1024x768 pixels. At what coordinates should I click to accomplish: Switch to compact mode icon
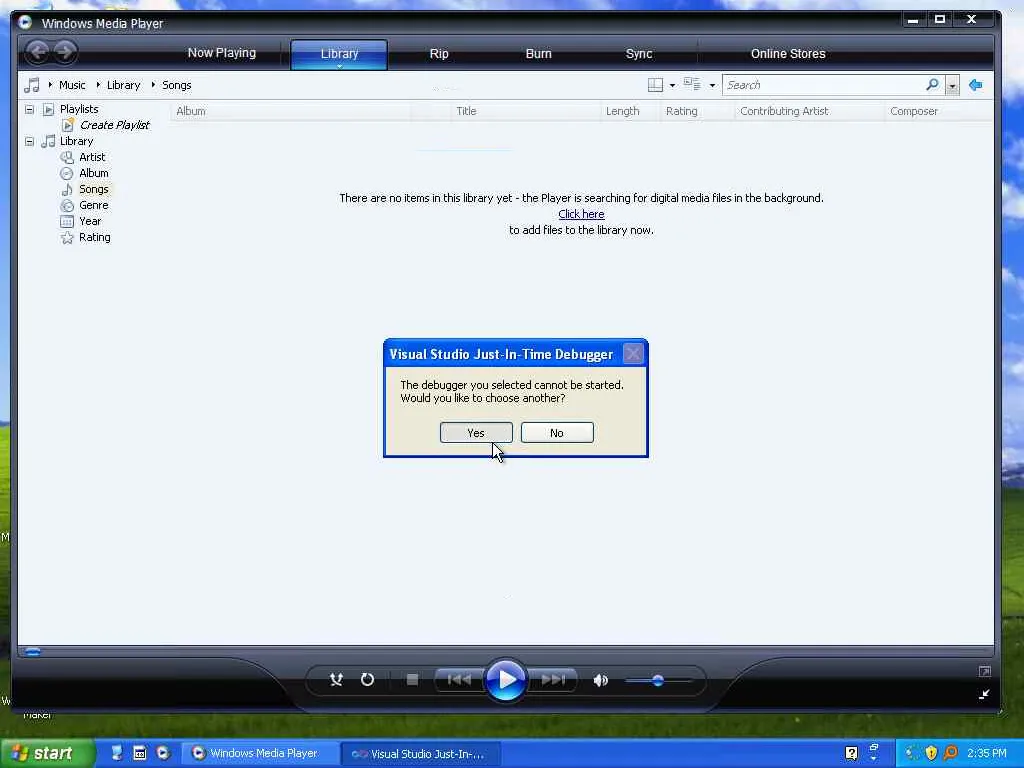tap(984, 694)
